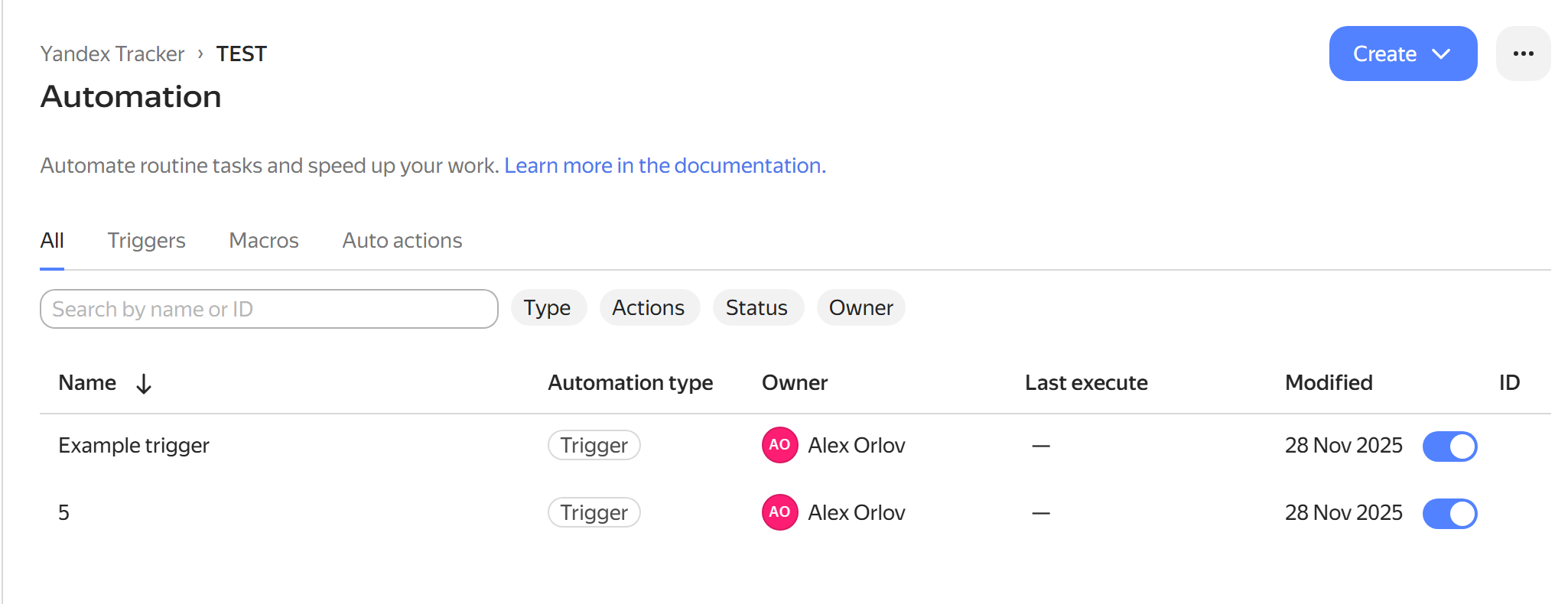The image size is (1568, 604).
Task: Open the Create dropdown button
Action: click(1403, 54)
